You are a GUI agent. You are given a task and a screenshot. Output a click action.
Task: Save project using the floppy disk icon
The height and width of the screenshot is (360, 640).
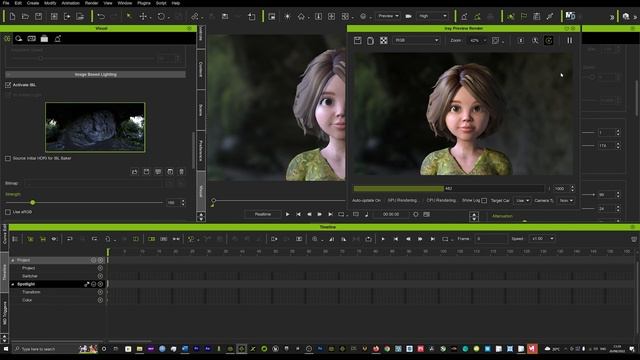(x=38, y=16)
